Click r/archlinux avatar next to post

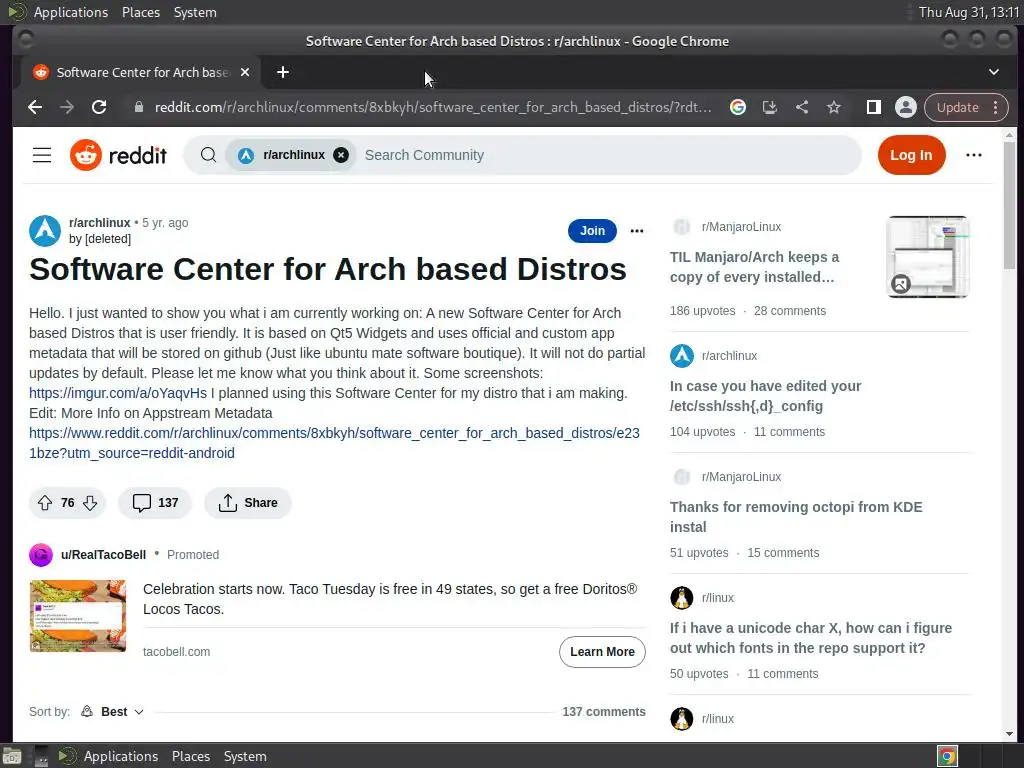point(45,231)
